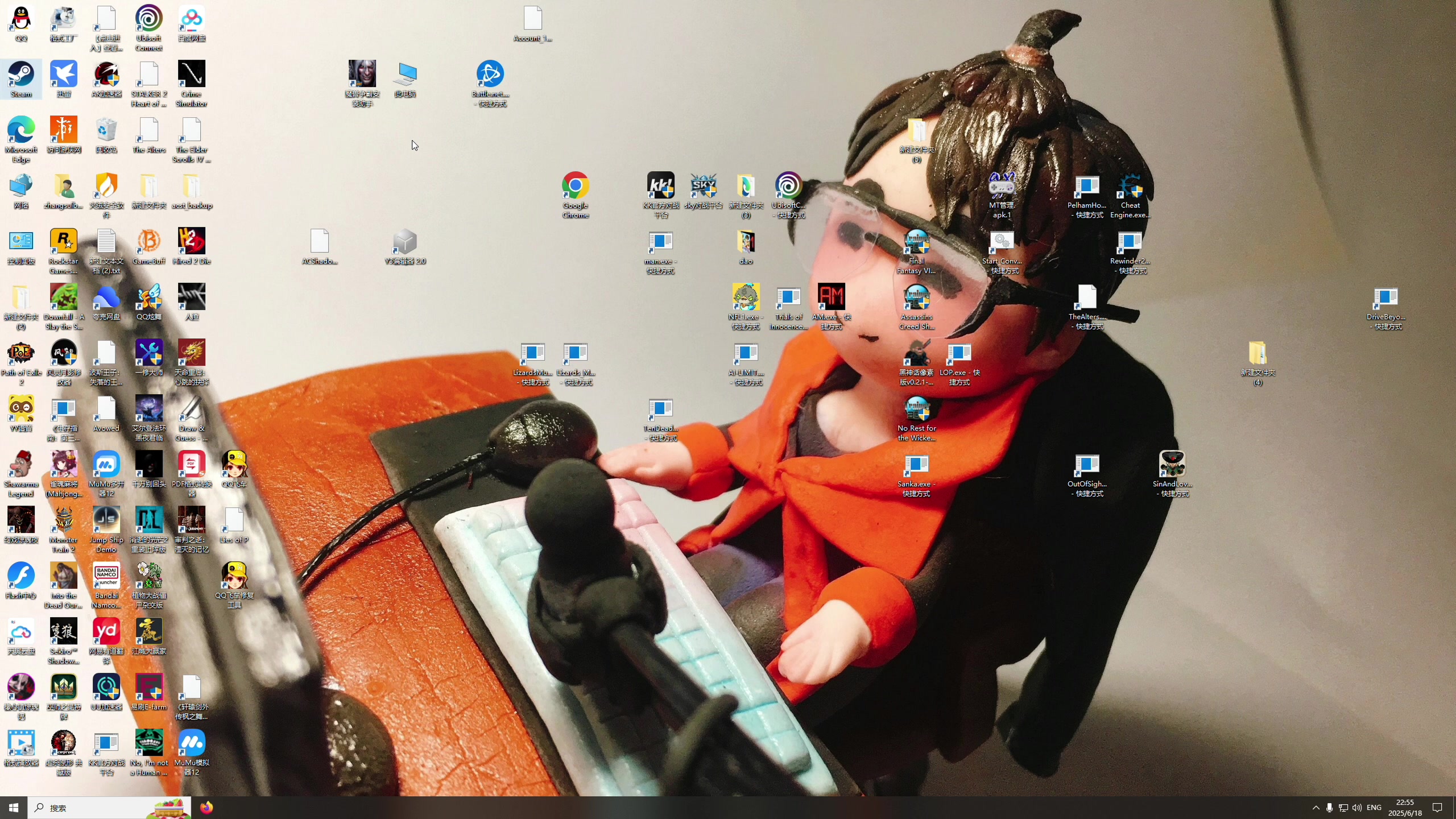The image size is (1456, 819).
Task: Open the Windows Start menu
Action: tap(14, 808)
